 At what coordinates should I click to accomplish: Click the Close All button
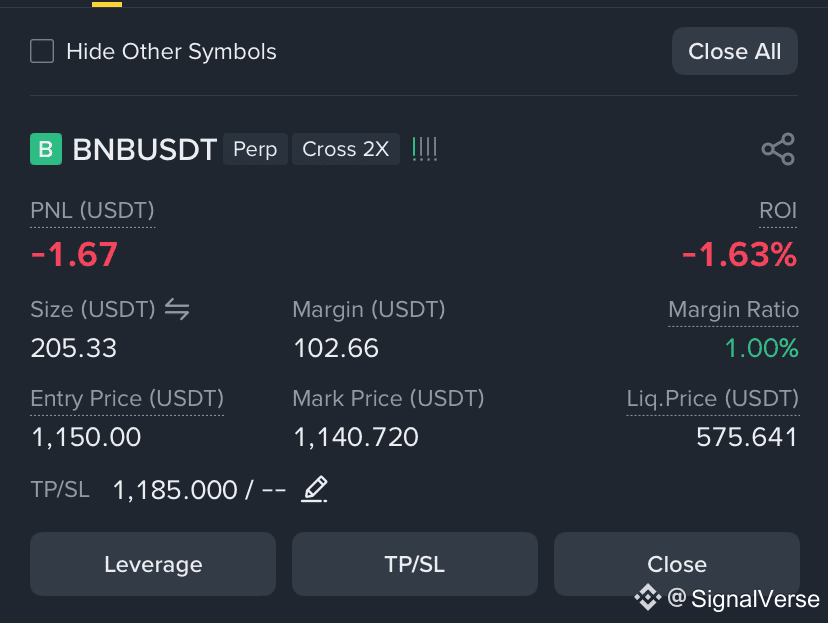(735, 51)
